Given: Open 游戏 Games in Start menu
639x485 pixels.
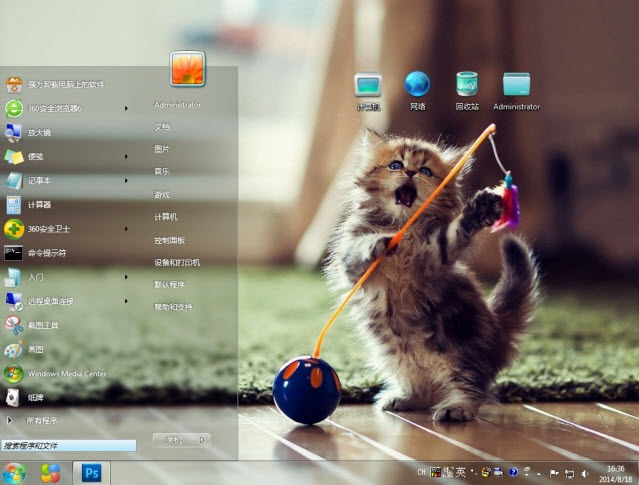Looking at the screenshot, I should (162, 194).
